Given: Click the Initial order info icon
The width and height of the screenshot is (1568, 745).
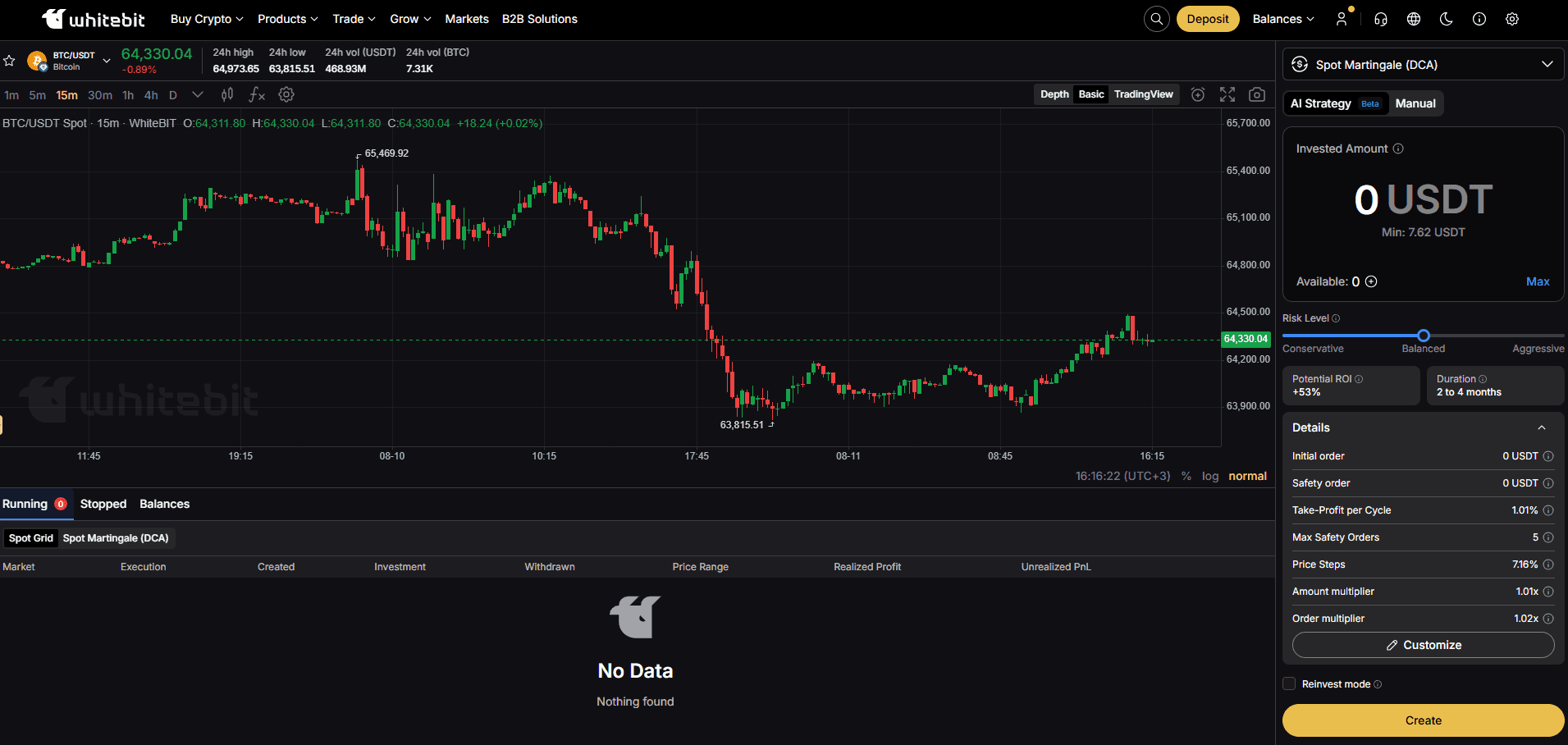Looking at the screenshot, I should (x=1548, y=456).
